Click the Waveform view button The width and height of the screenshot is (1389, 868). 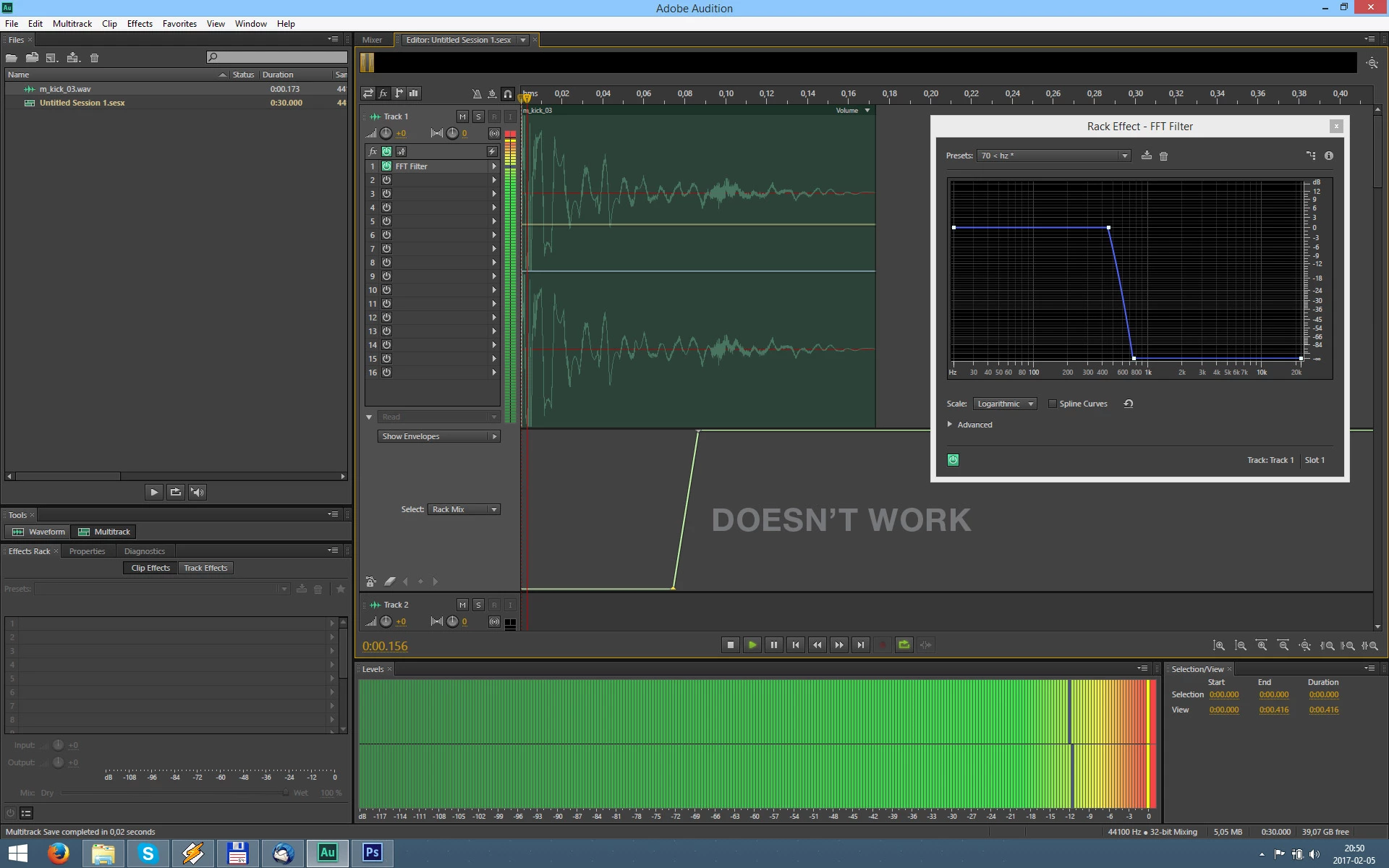38,532
